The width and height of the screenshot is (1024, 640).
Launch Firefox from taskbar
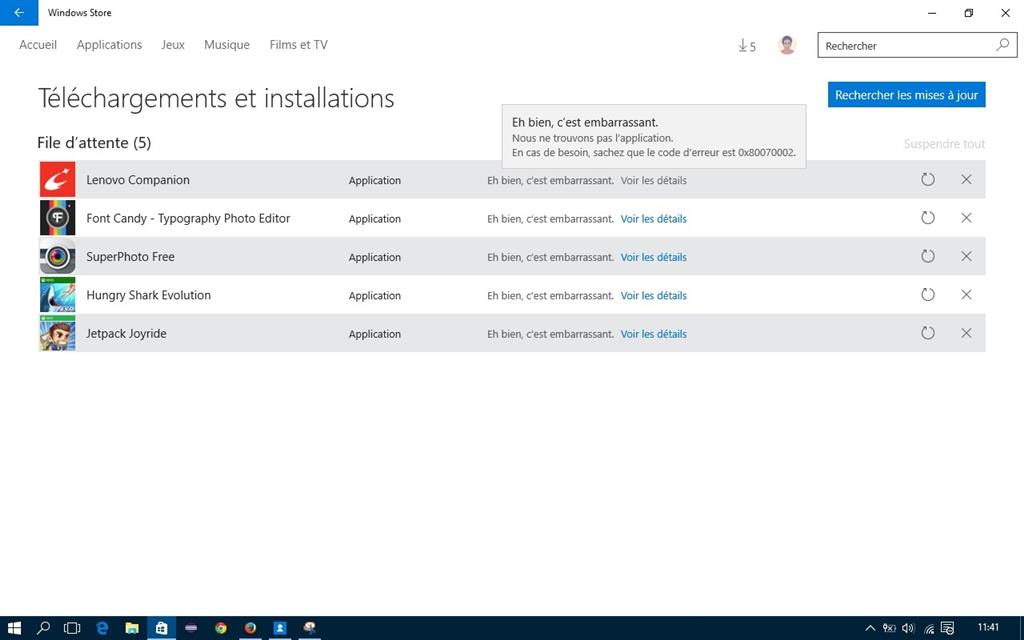(x=250, y=628)
